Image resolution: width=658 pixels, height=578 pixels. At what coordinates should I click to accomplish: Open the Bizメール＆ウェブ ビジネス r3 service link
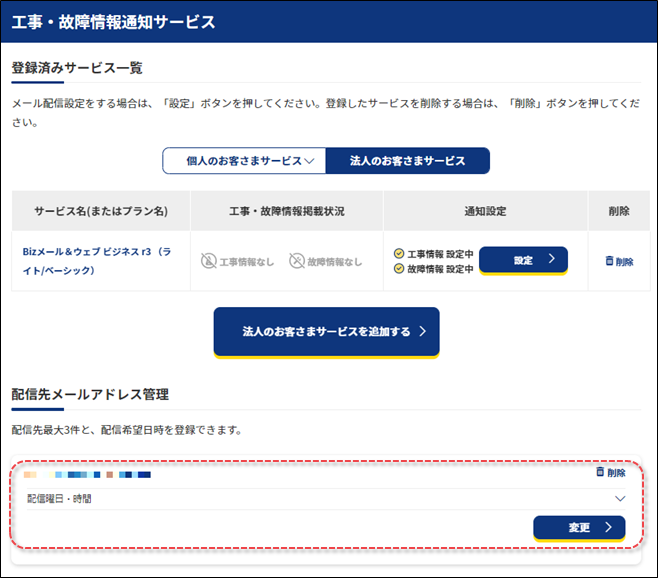(97, 261)
